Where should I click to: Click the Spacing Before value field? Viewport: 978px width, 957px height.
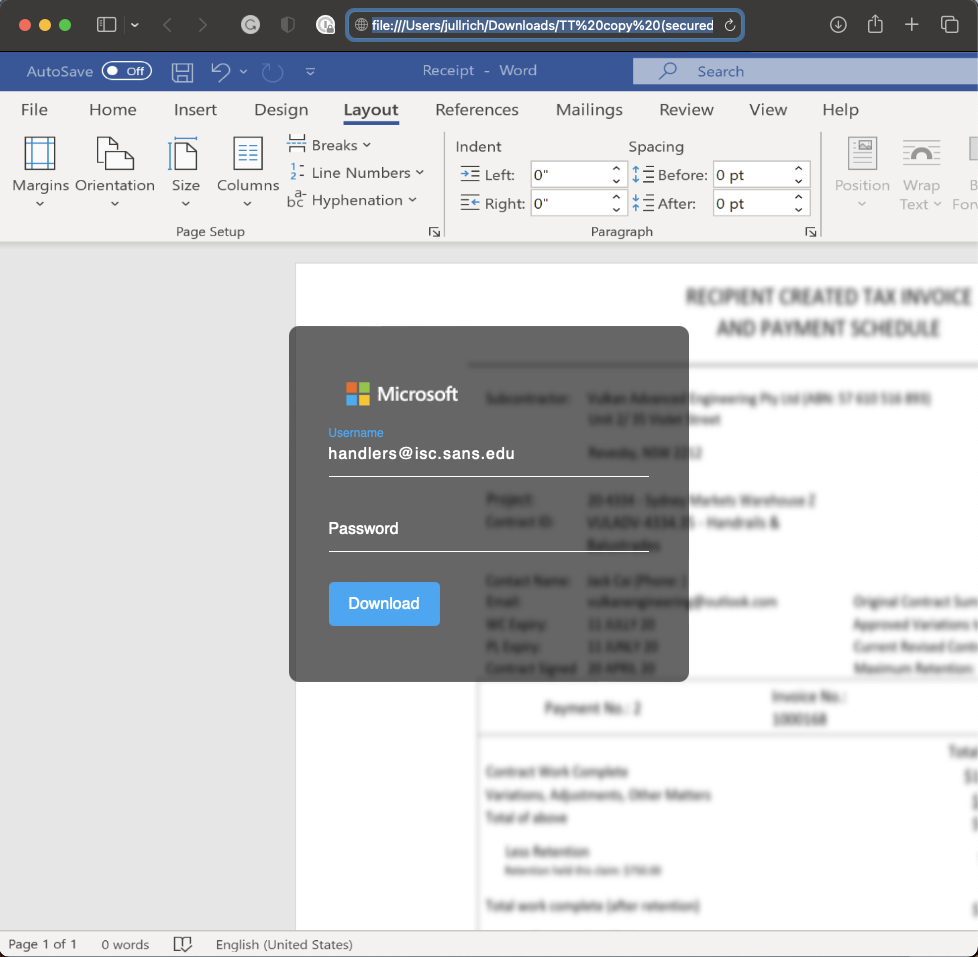coord(751,175)
